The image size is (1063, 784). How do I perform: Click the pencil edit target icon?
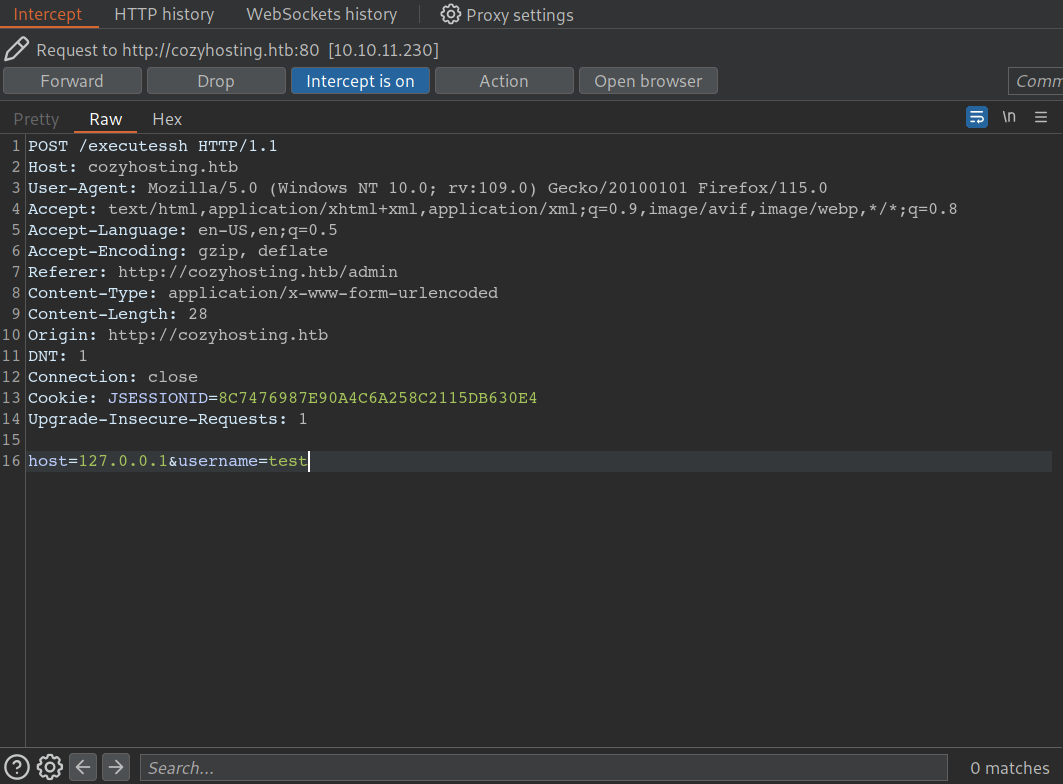16,49
